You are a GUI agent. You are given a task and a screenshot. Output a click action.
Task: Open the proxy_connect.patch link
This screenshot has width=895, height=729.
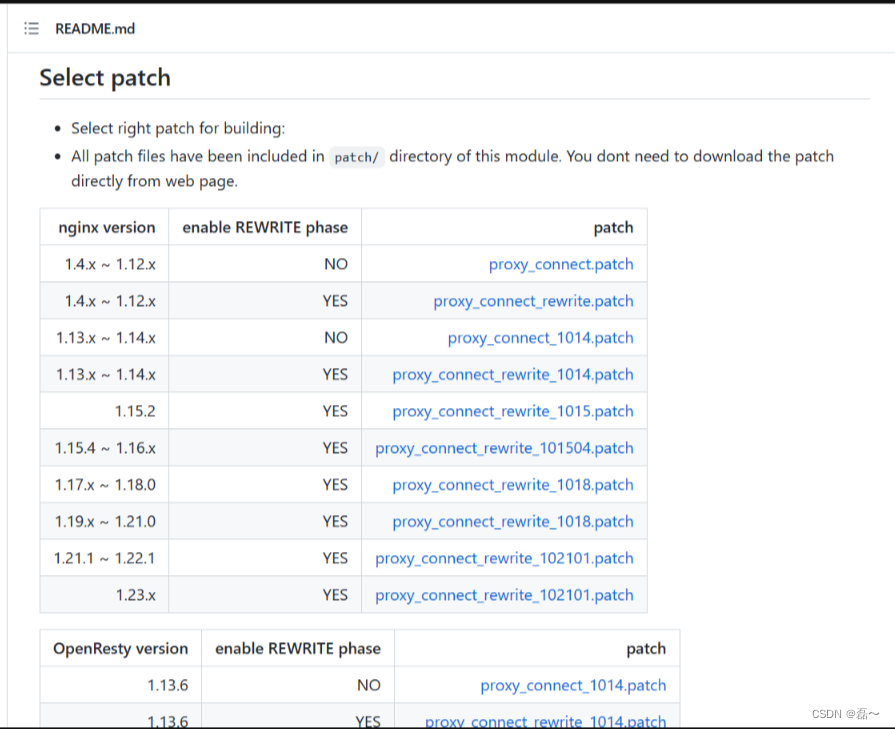(x=561, y=264)
